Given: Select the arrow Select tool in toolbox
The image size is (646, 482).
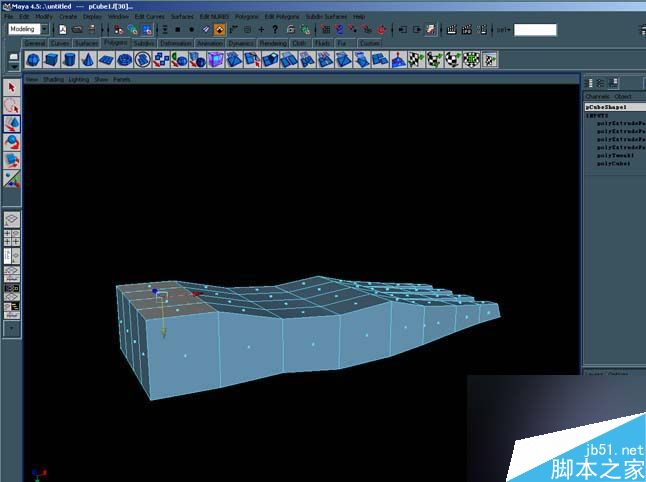Looking at the screenshot, I should pos(12,87).
